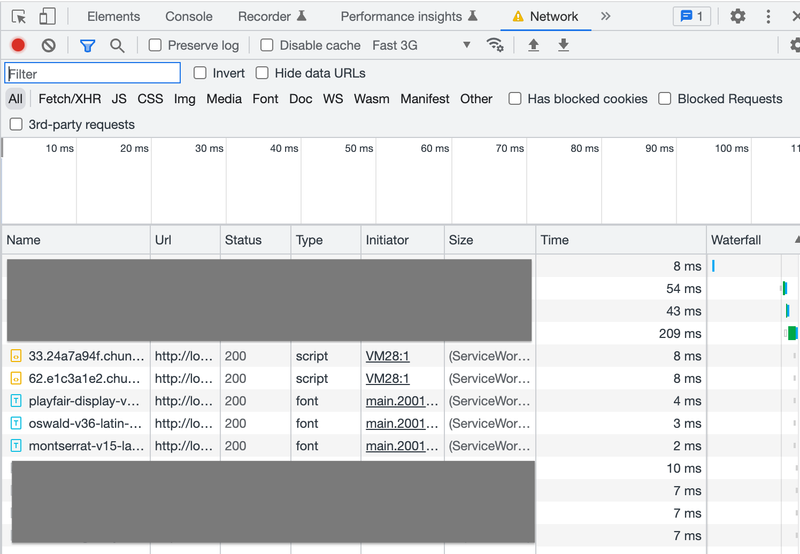The height and width of the screenshot is (554, 800).
Task: Filter requests by Font type
Action: pos(265,98)
